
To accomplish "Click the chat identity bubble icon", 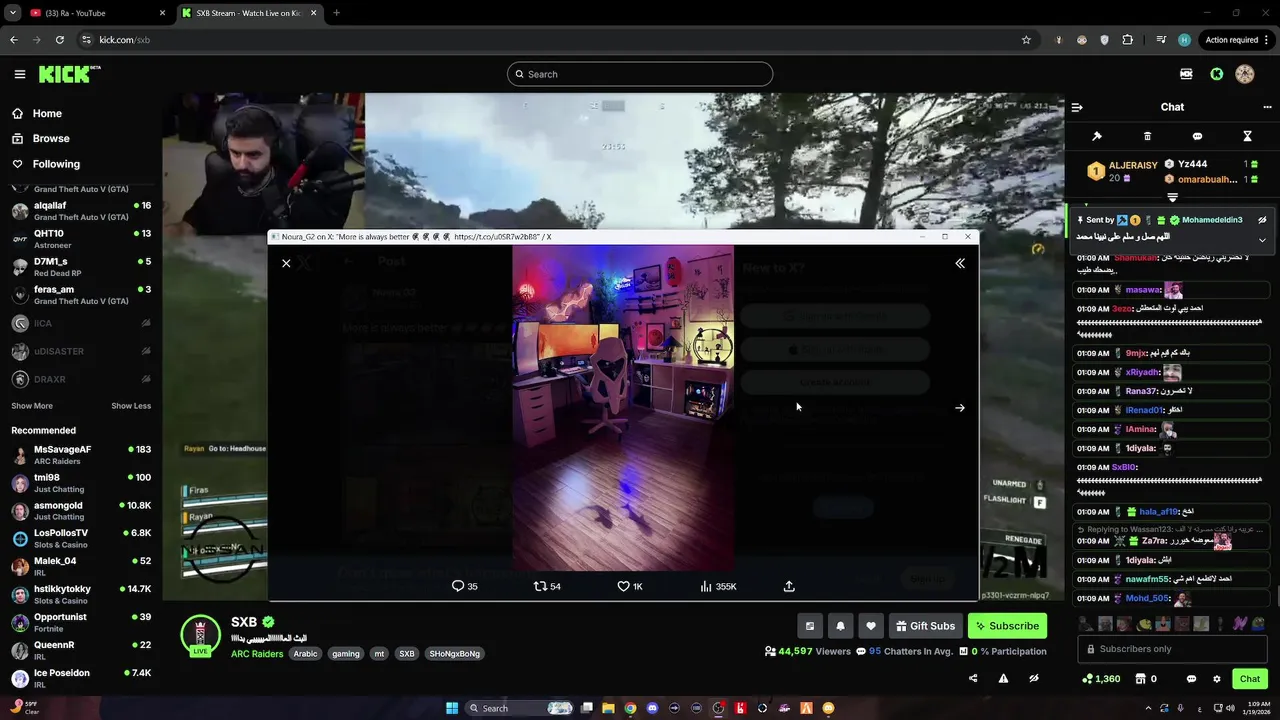I will [x=1191, y=679].
